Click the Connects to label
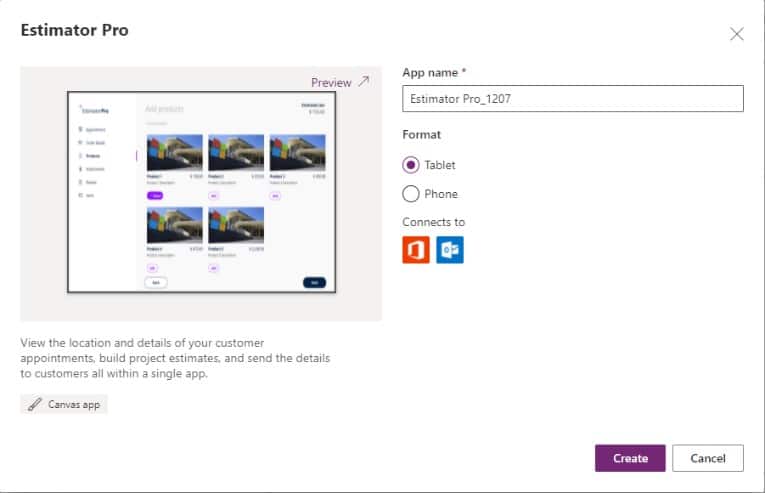This screenshot has width=765, height=493. point(433,222)
